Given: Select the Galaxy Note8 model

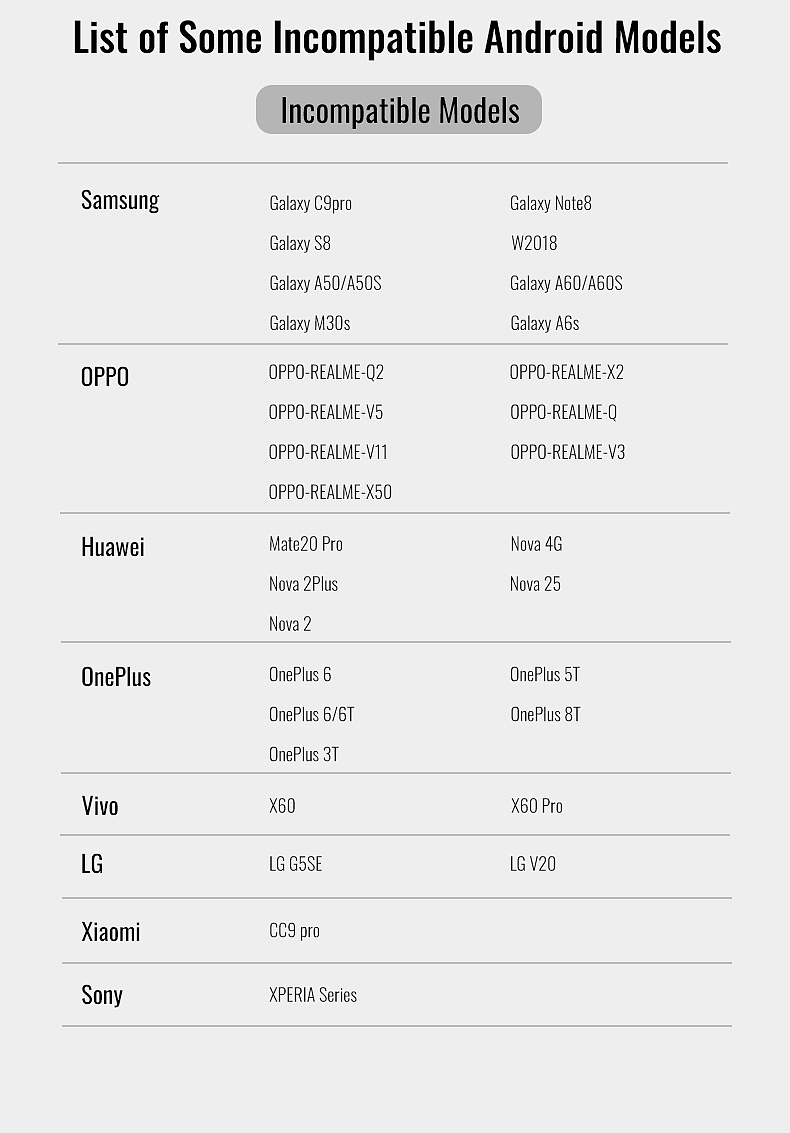Looking at the screenshot, I should 551,203.
